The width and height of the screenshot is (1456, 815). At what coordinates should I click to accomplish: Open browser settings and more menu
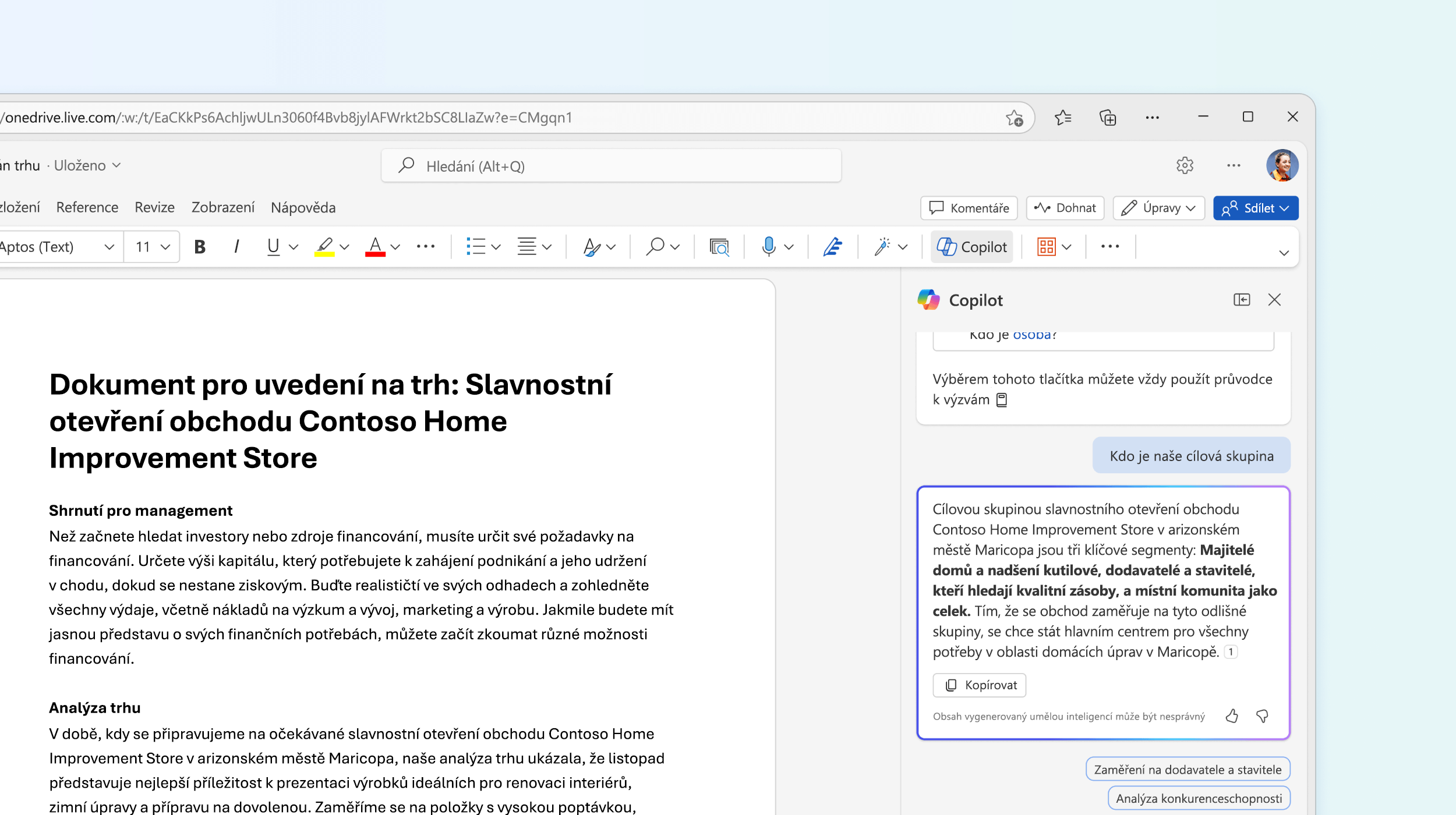click(1153, 118)
